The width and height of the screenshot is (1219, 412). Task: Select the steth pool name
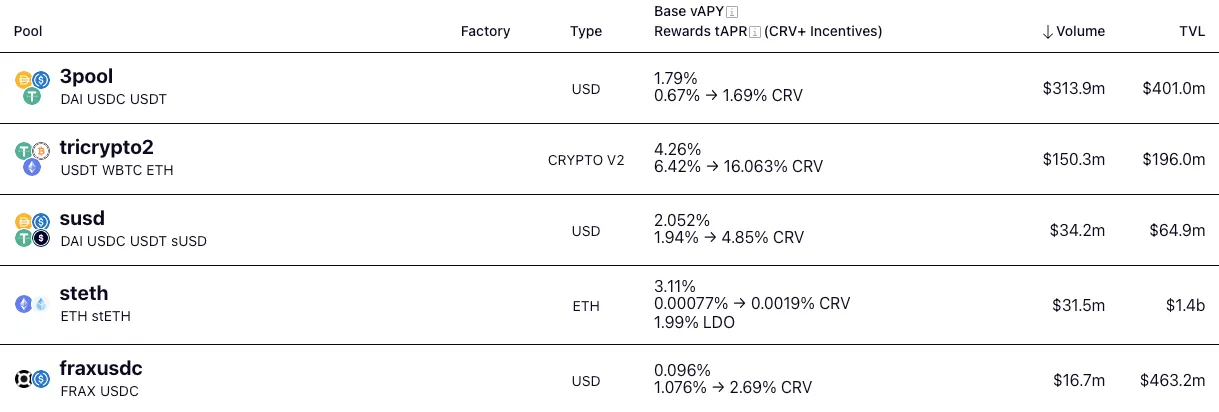84,293
